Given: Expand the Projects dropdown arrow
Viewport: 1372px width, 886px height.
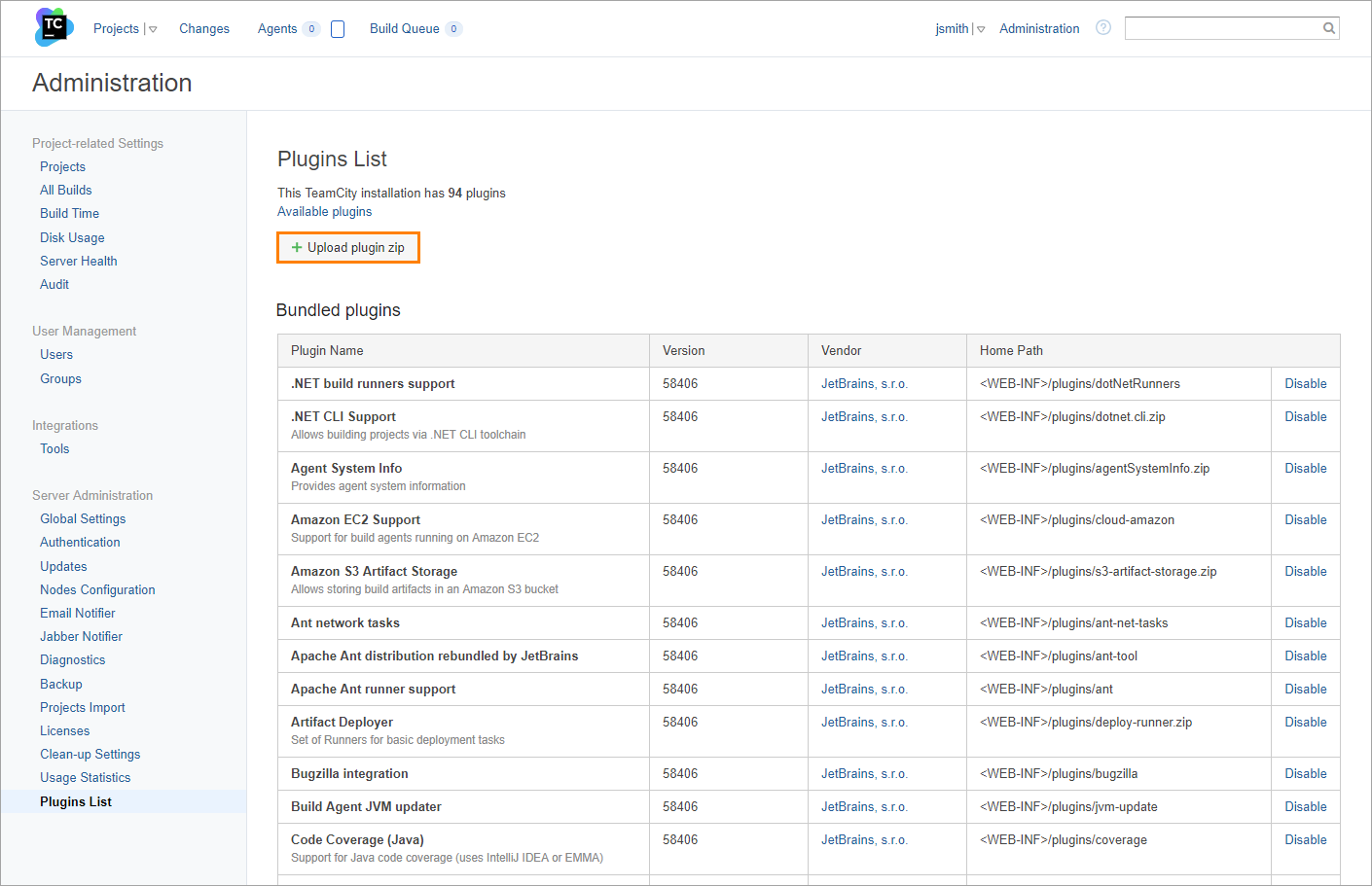Looking at the screenshot, I should pos(152,28).
